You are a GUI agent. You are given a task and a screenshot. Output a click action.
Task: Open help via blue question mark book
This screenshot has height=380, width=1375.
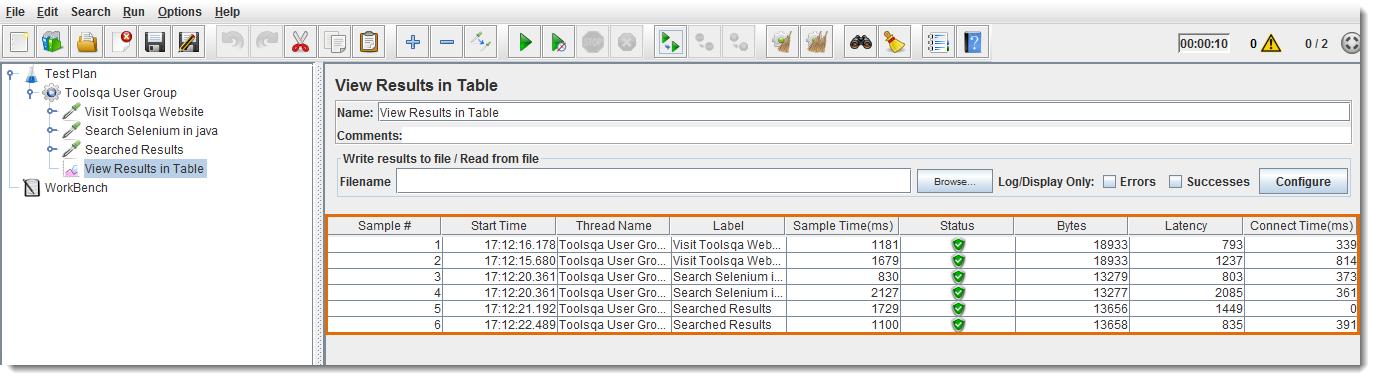point(972,43)
